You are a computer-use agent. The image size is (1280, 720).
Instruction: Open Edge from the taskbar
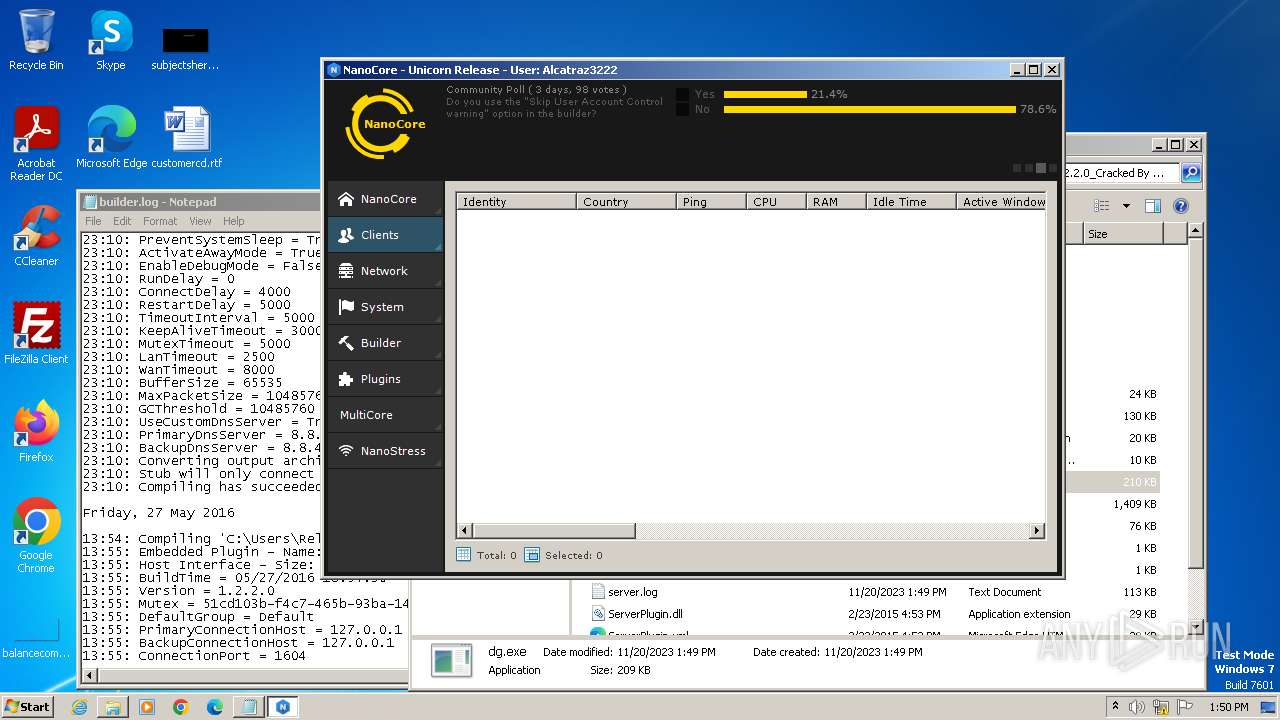(215, 707)
